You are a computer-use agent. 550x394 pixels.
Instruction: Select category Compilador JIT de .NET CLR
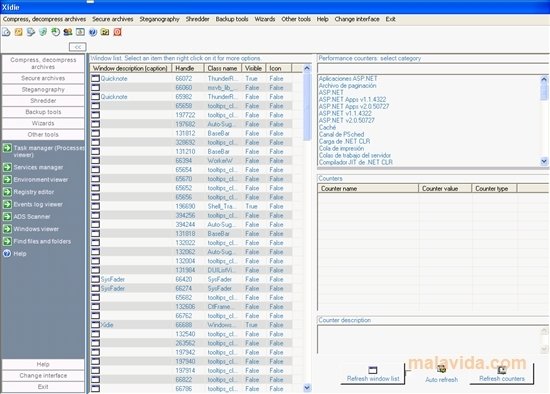356,162
